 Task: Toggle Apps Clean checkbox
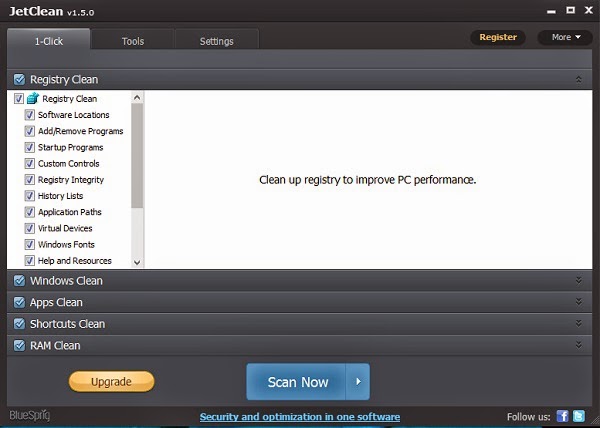pos(19,302)
